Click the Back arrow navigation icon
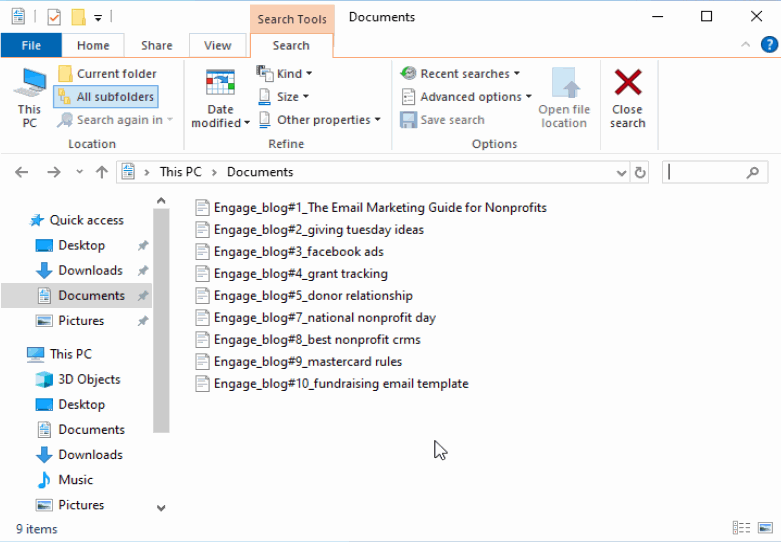The width and height of the screenshot is (781, 542). (22, 172)
